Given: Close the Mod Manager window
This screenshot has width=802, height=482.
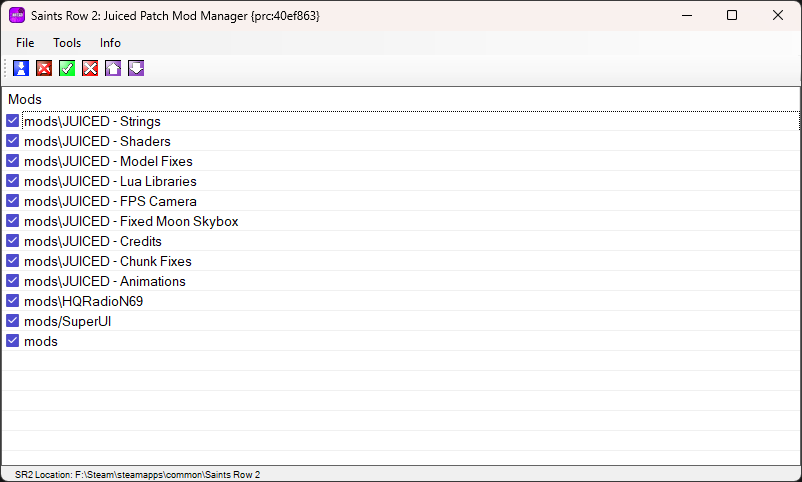Looking at the screenshot, I should 777,15.
